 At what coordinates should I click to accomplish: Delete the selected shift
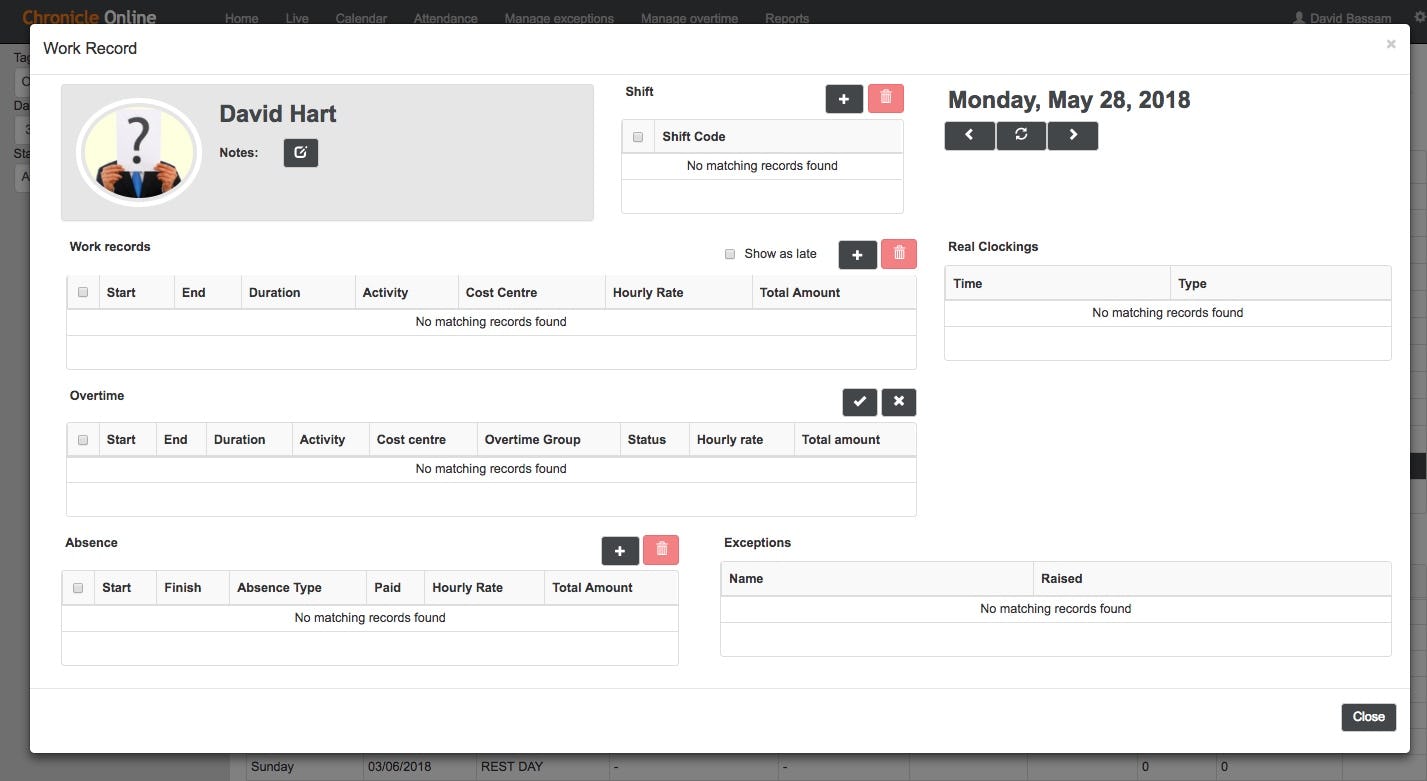(x=885, y=98)
